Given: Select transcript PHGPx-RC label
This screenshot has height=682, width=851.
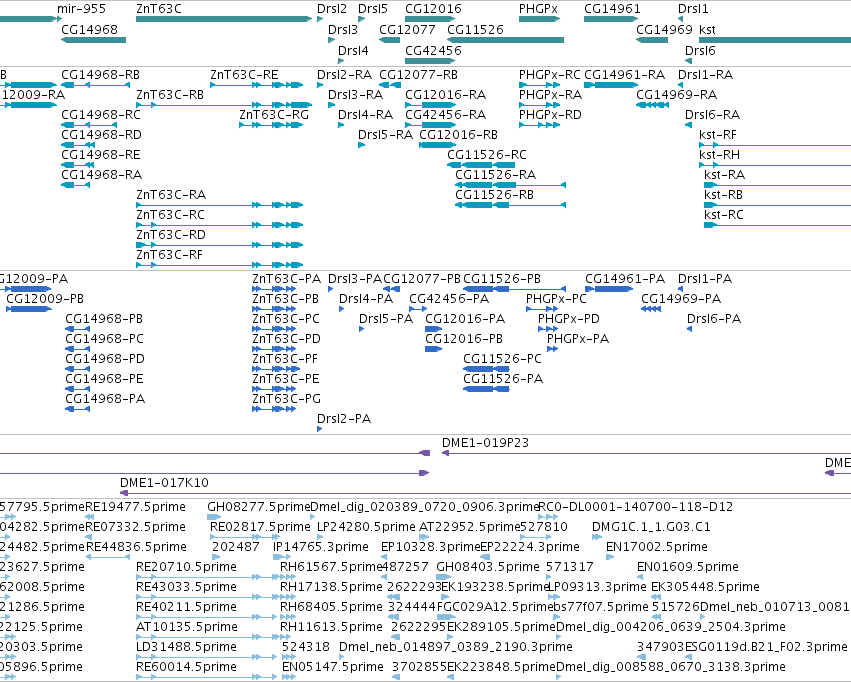Looking at the screenshot, I should click(x=550, y=74).
